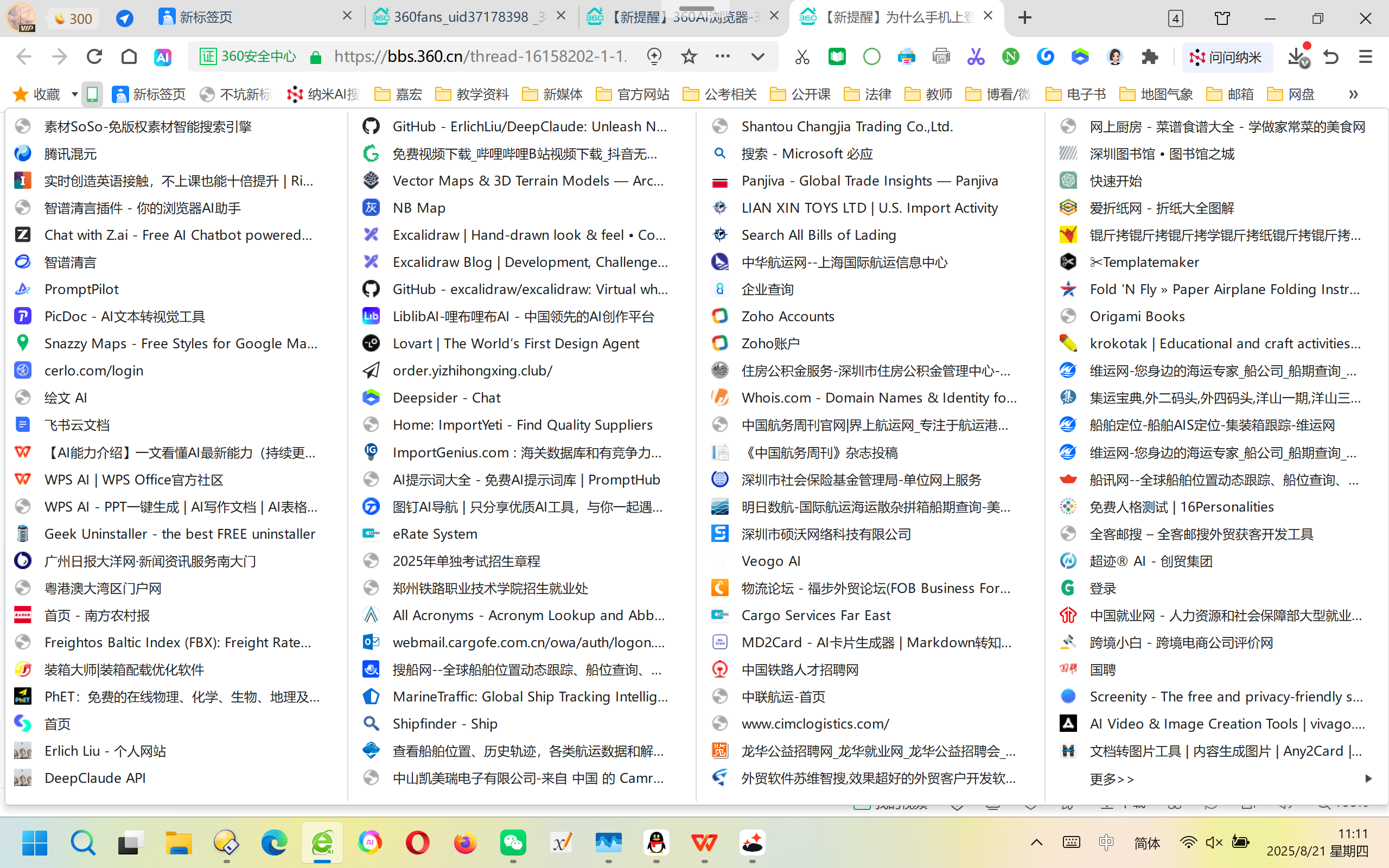Switch to the 【新提醒】360AI浏览器 tab
The height and width of the screenshot is (868, 1389).
point(683,18)
